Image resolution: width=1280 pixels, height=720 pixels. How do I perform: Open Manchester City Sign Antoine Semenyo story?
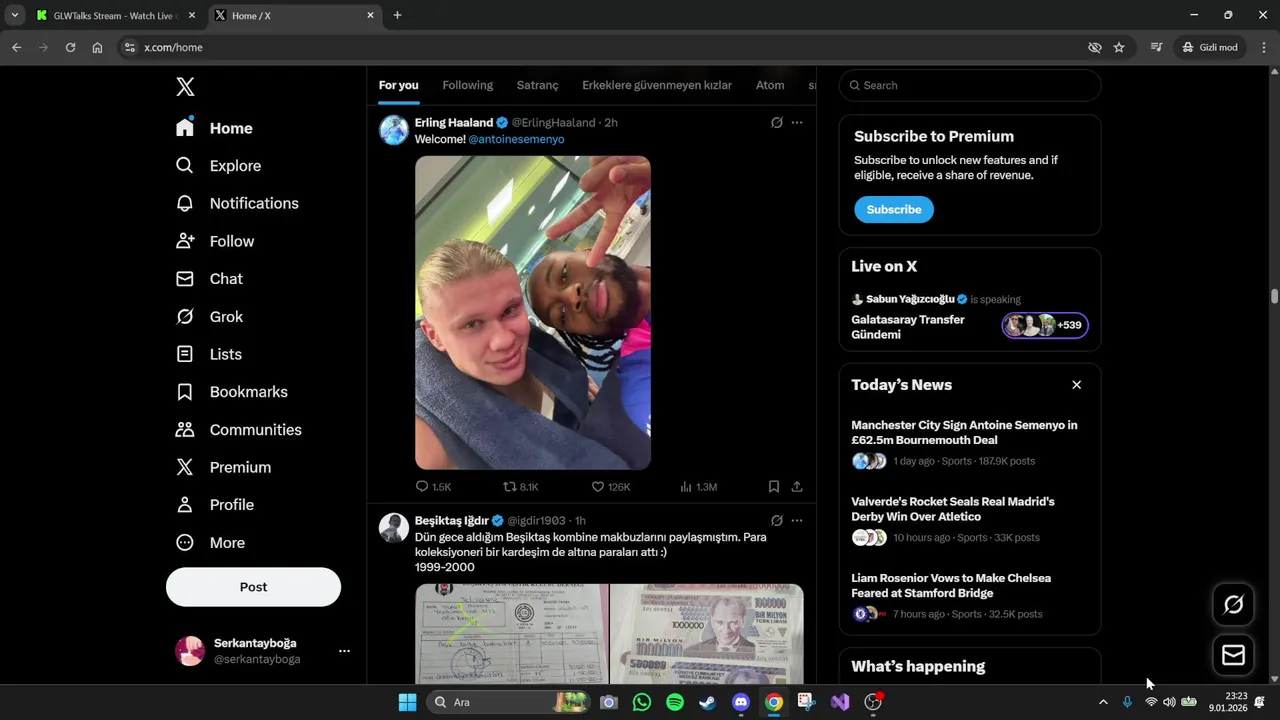point(970,444)
